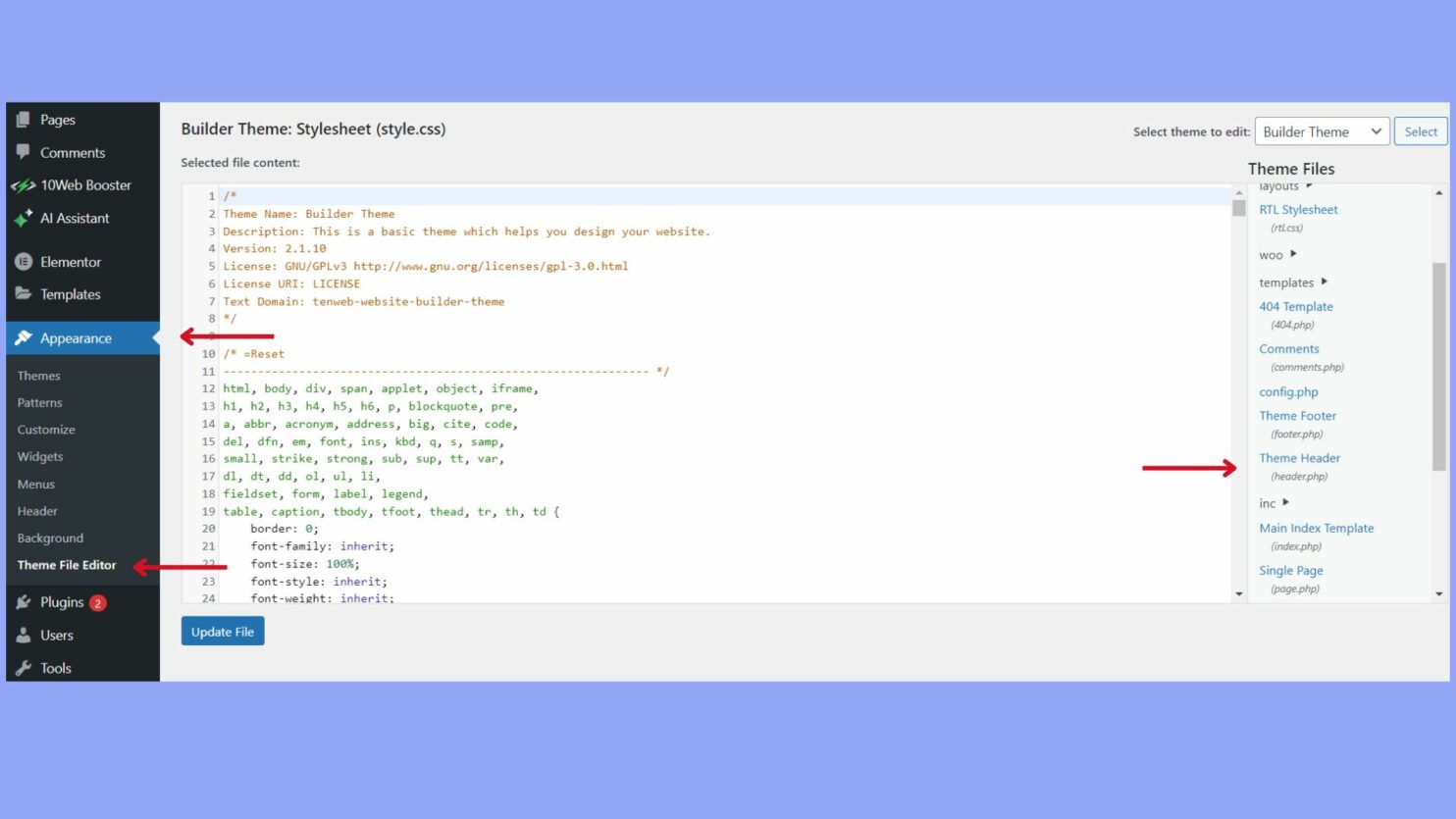The image size is (1456, 819).
Task: Go to Theme File Editor menu item
Action: click(x=67, y=564)
